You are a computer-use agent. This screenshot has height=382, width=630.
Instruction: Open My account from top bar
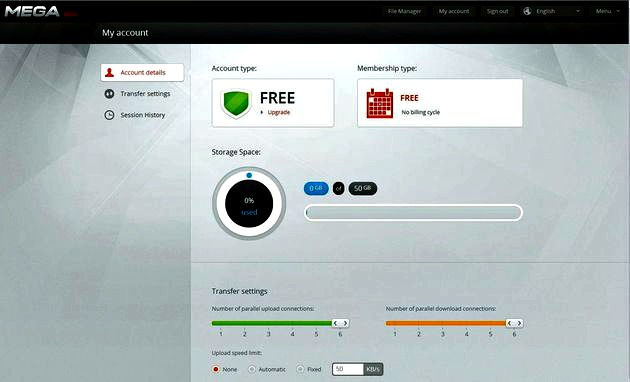pyautogui.click(x=454, y=11)
